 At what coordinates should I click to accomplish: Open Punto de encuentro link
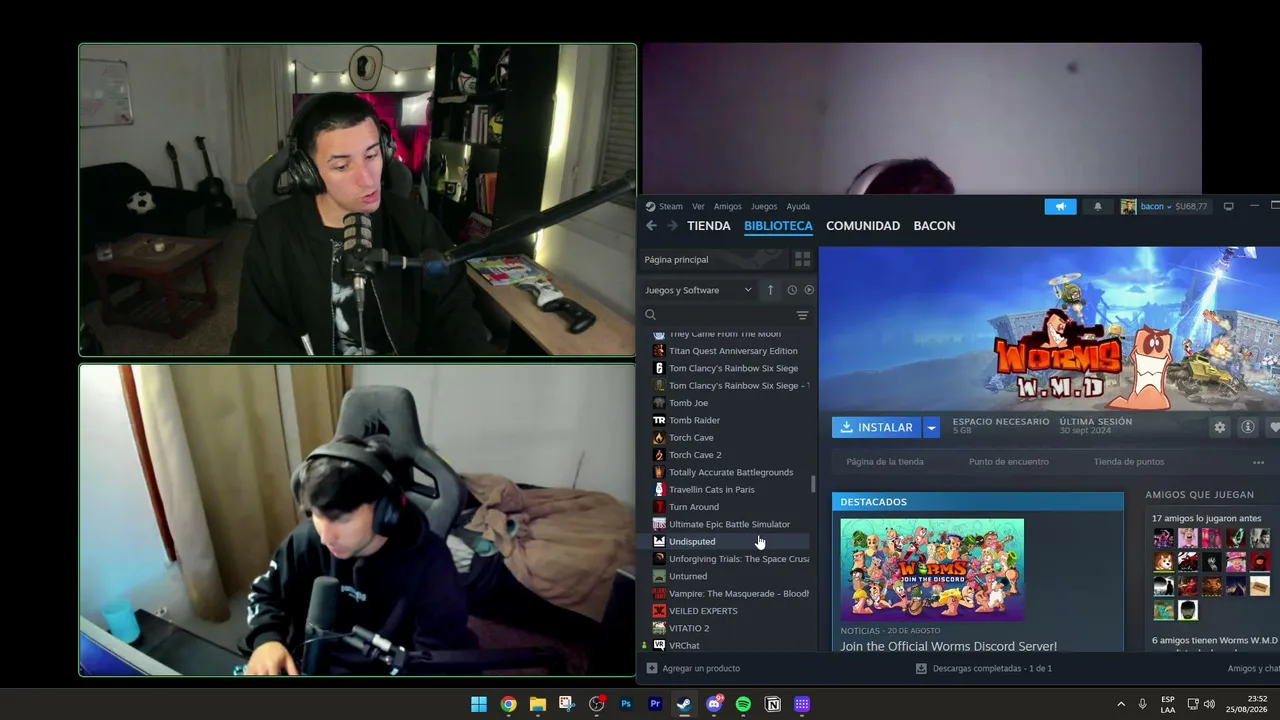coord(1009,462)
